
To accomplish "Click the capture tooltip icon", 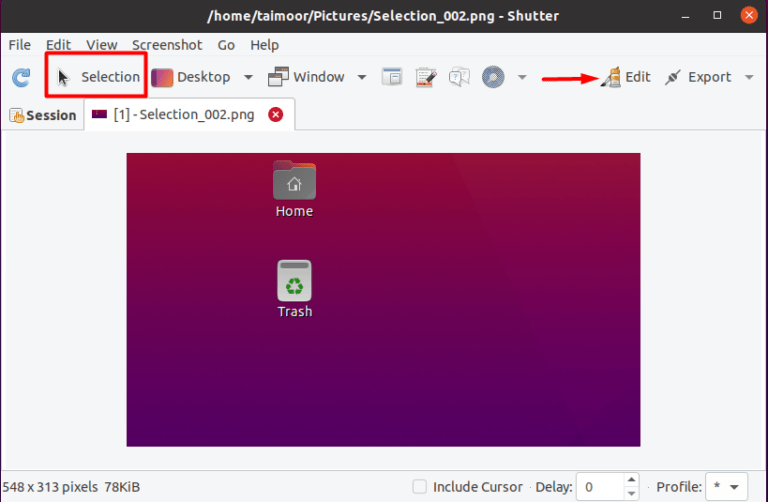I will tap(460, 77).
